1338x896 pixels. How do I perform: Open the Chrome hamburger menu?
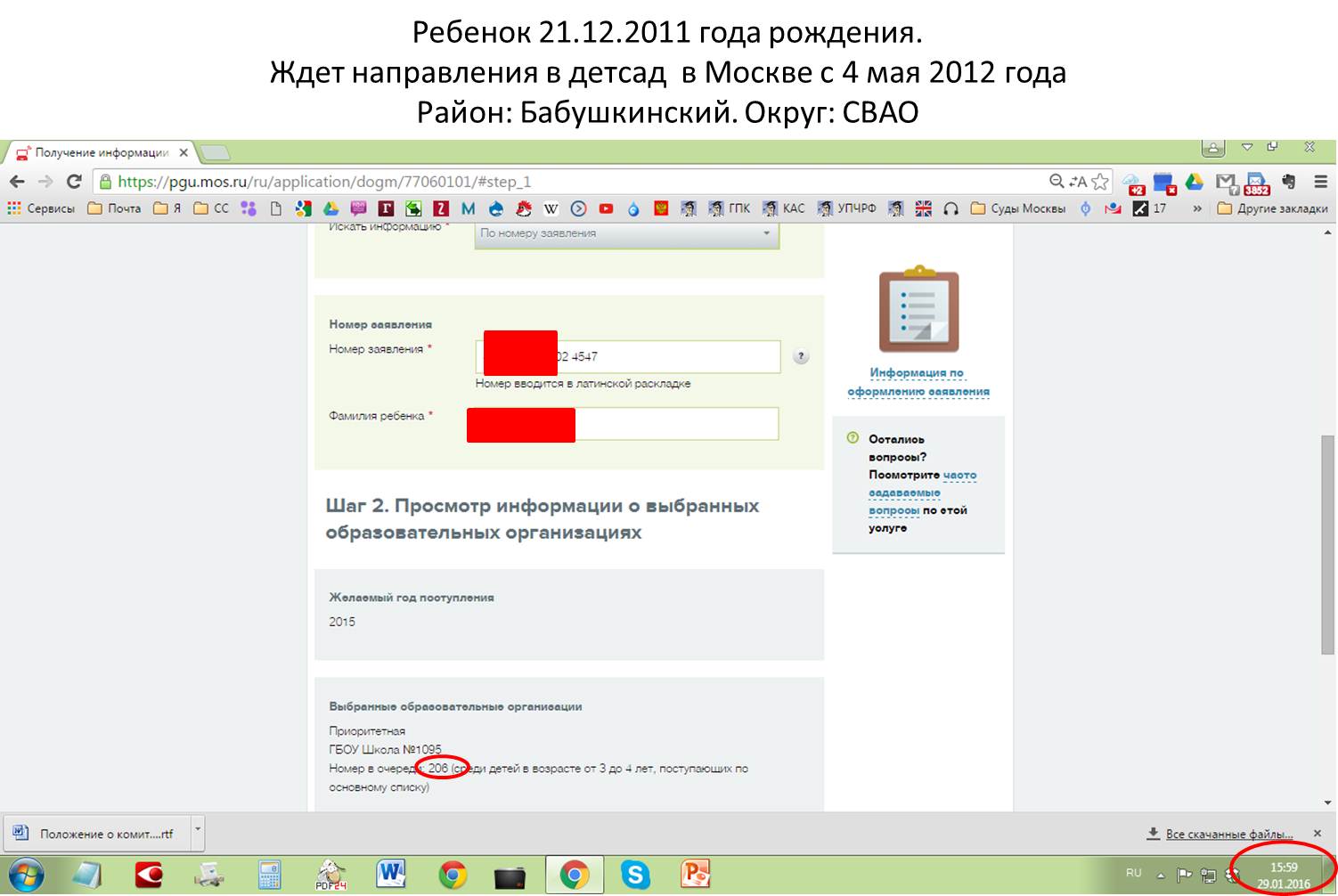coord(1321,182)
